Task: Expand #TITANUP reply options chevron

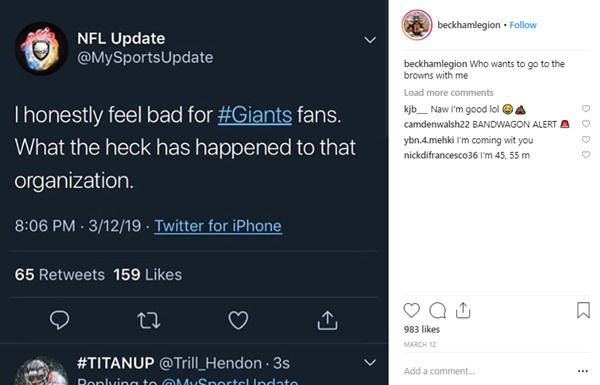Action: [370, 362]
